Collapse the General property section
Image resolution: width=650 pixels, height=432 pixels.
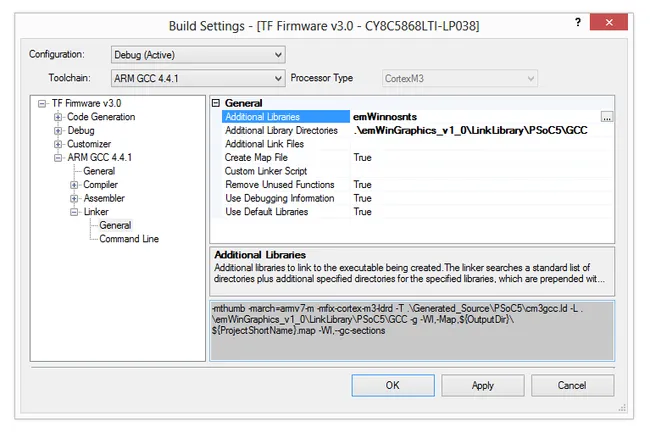click(x=217, y=103)
